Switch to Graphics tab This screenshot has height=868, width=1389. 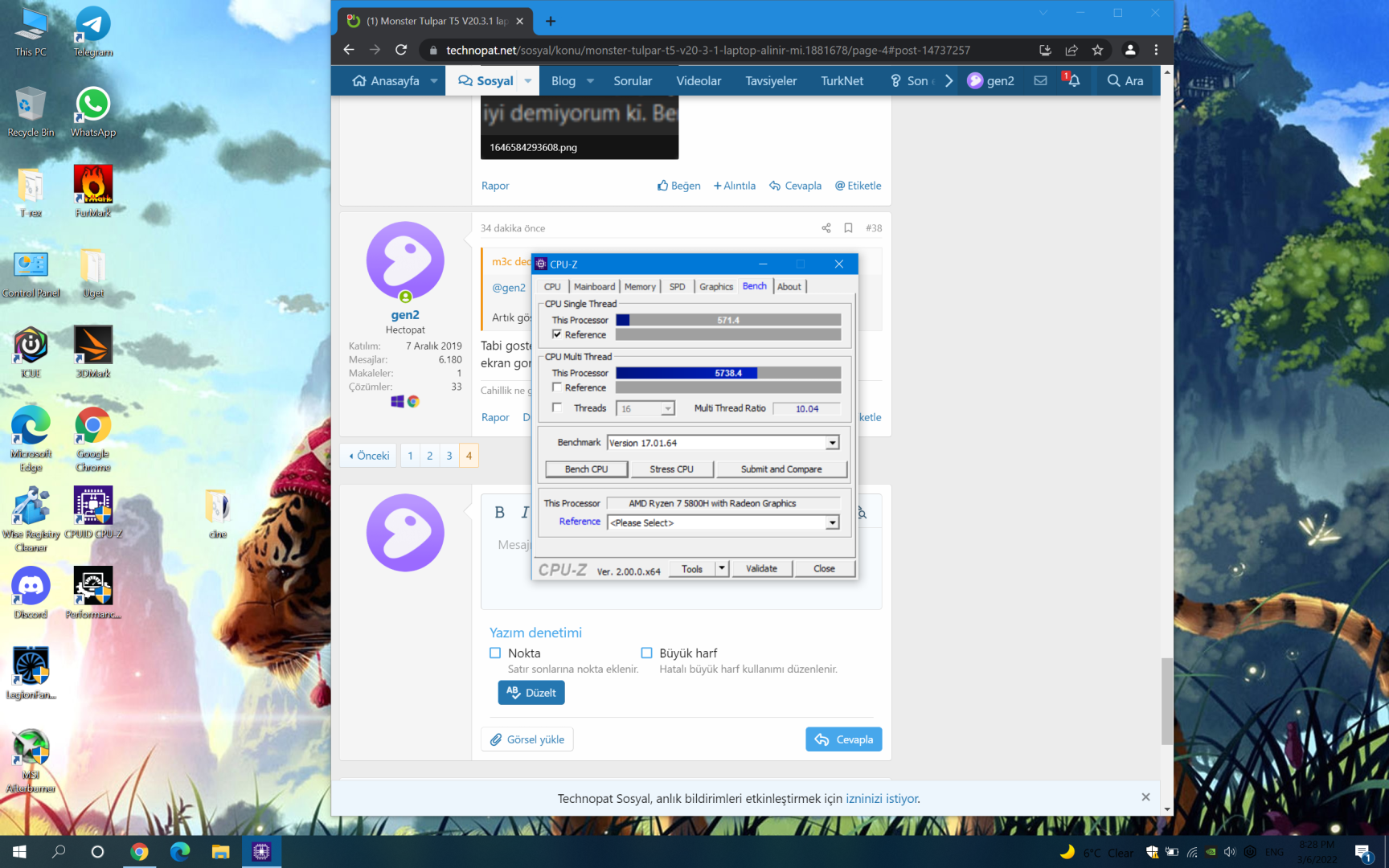click(x=716, y=287)
